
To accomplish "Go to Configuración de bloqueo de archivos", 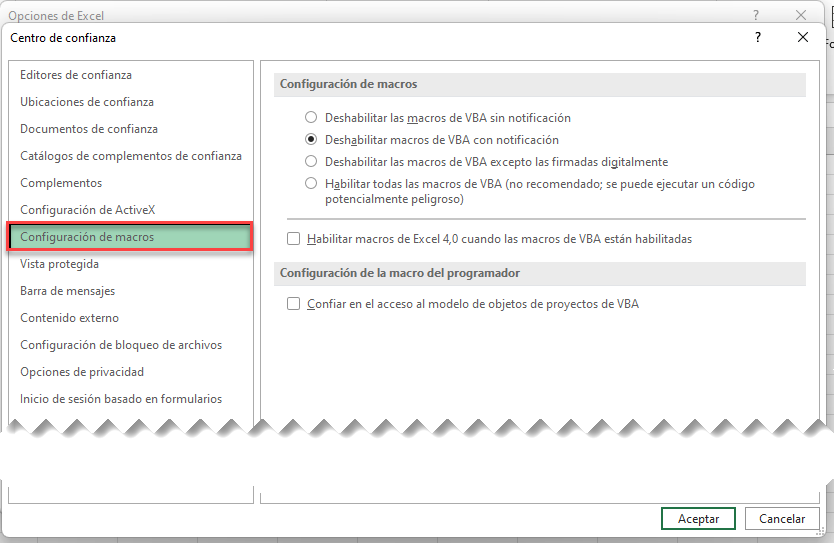I will pyautogui.click(x=130, y=345).
